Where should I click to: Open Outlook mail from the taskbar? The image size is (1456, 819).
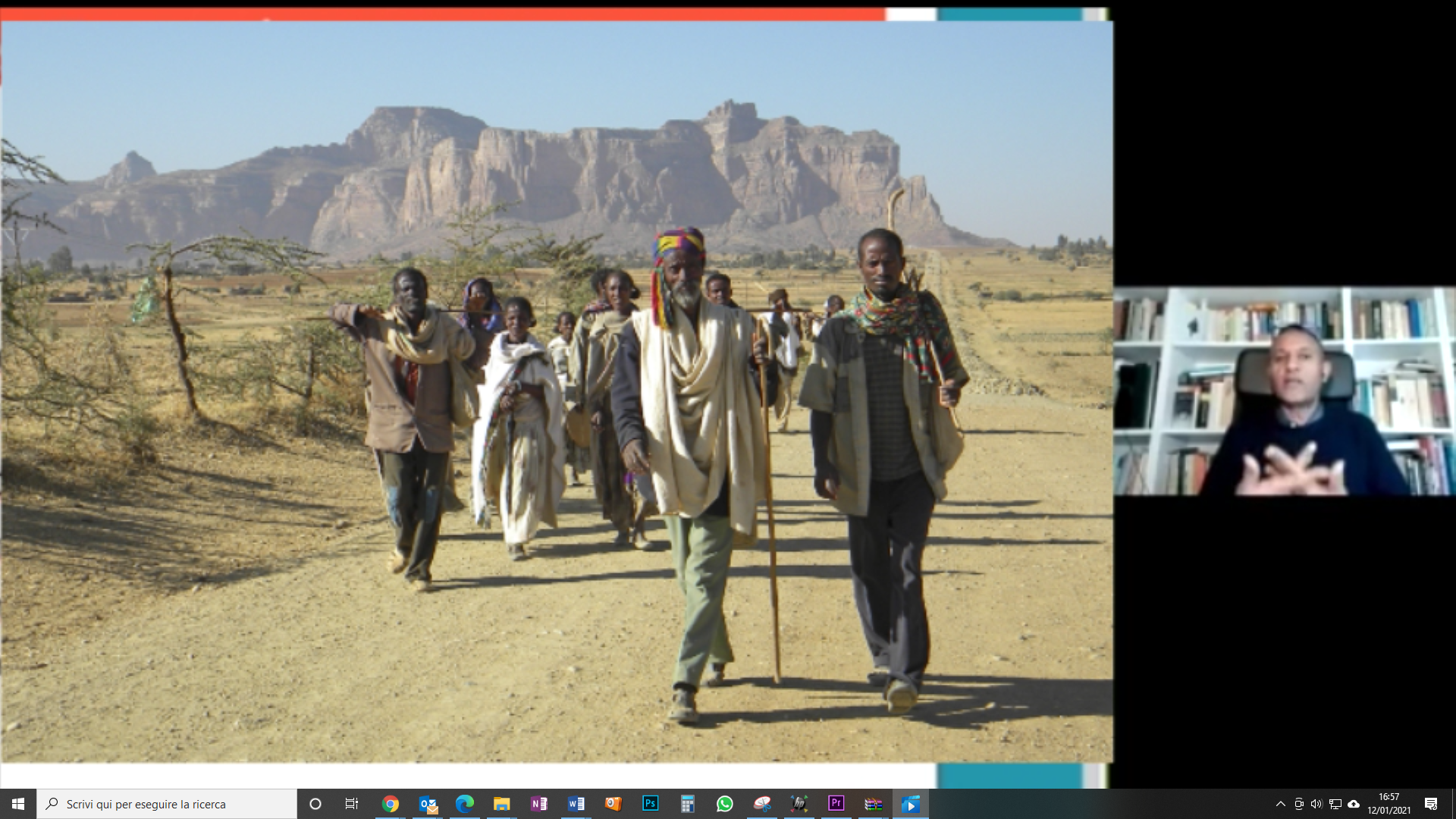coord(428,804)
